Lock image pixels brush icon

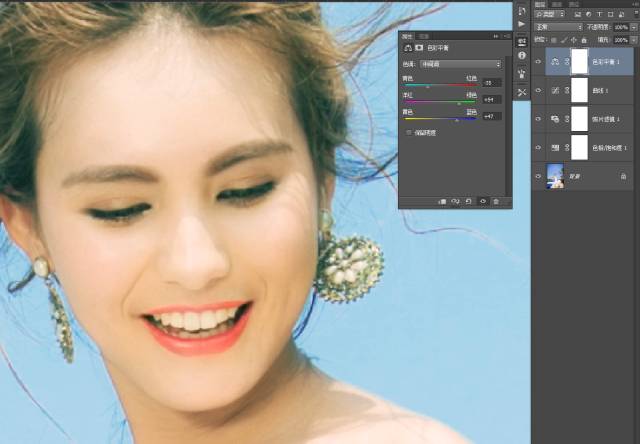[x=564, y=40]
